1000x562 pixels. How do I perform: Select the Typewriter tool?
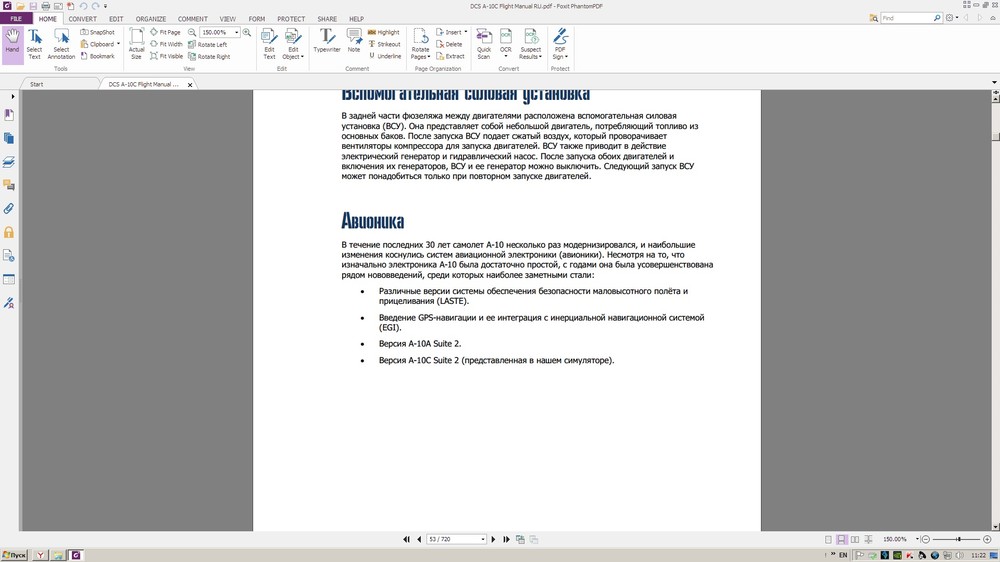click(x=327, y=41)
